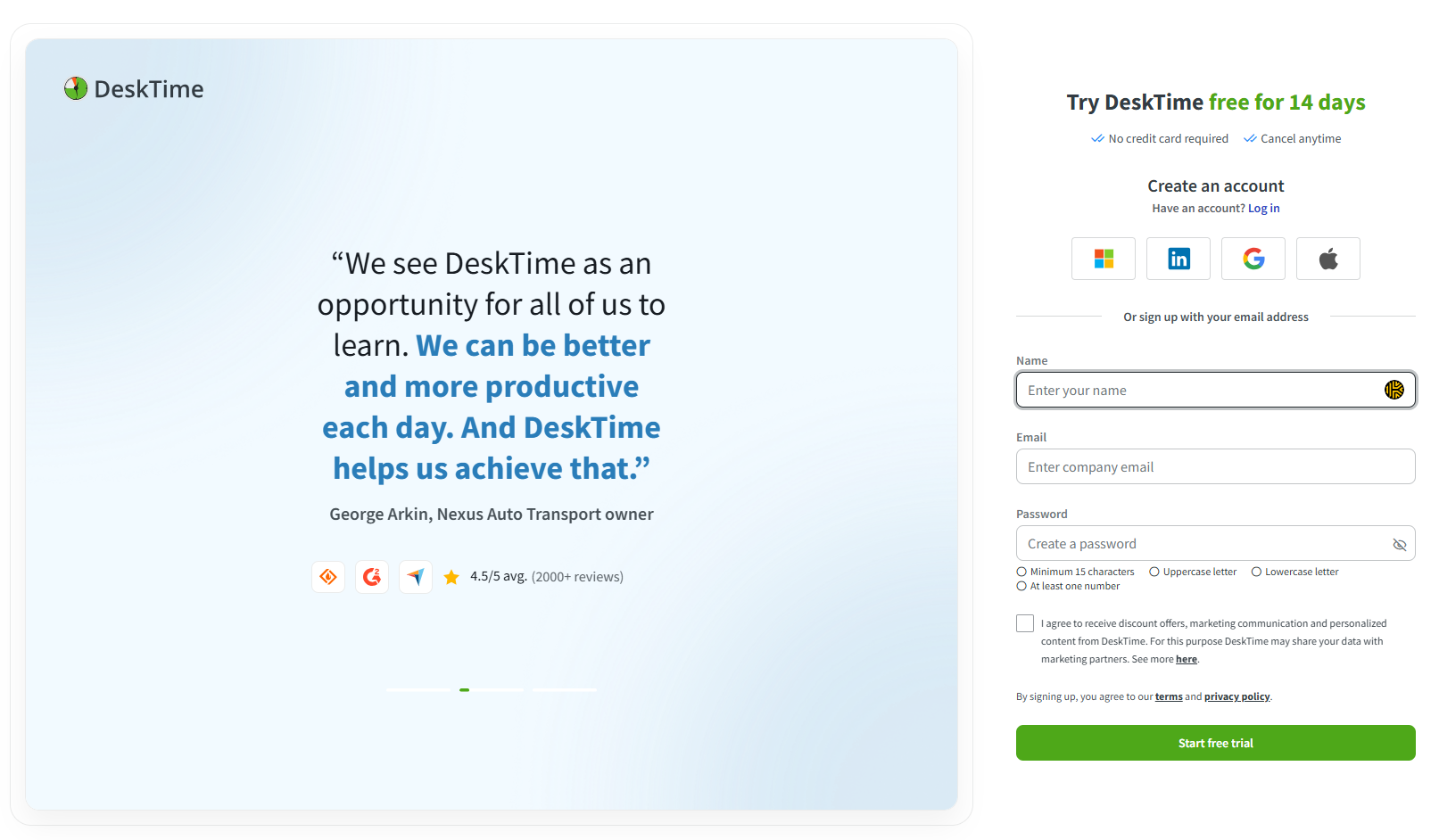Sign up with the Apple icon
Viewport: 1439px width, 840px height.
point(1328,259)
